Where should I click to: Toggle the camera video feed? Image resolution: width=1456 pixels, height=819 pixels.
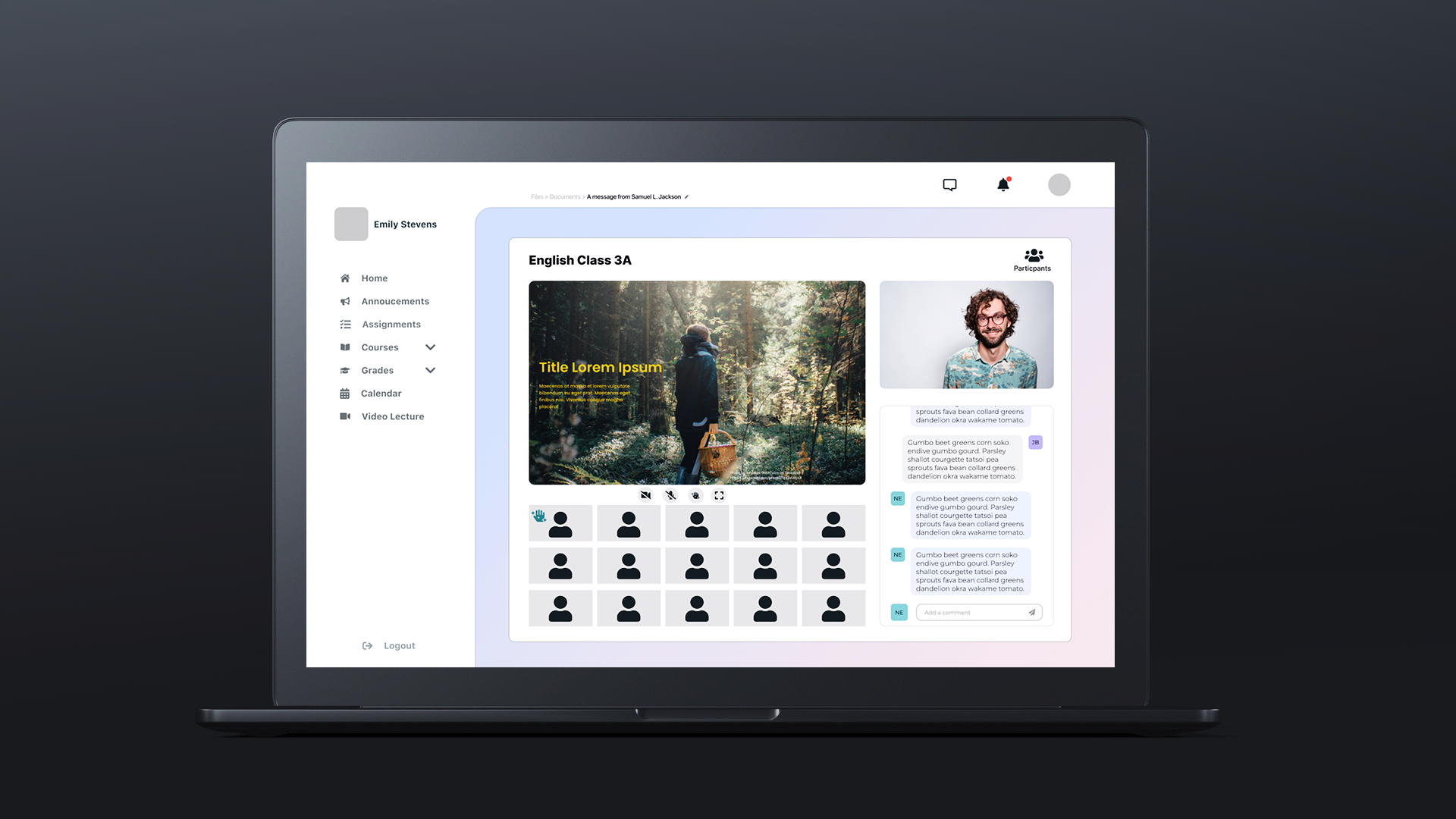[x=645, y=494]
